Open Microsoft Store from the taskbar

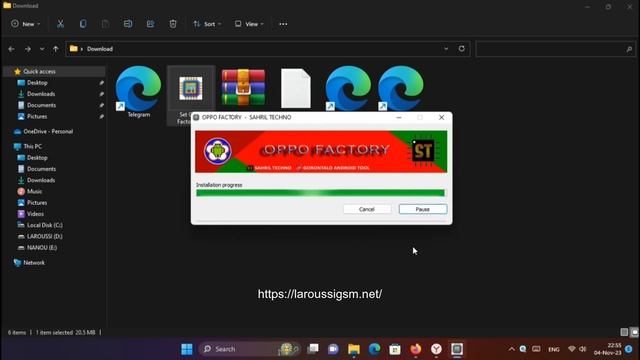395,349
